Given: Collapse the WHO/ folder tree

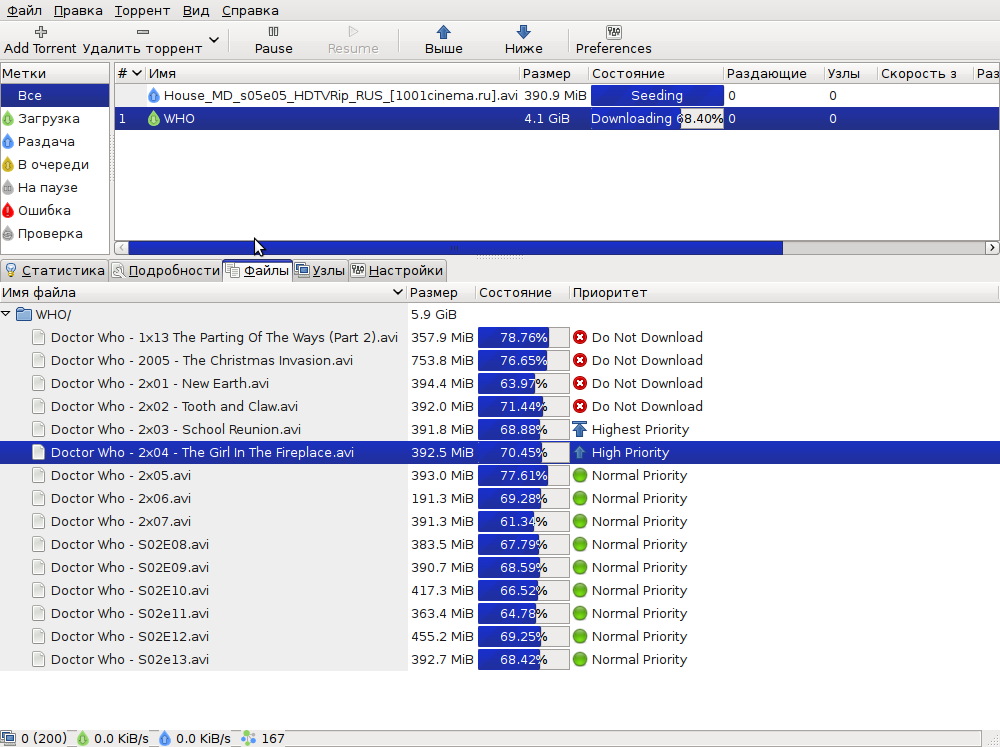Looking at the screenshot, I should pyautogui.click(x=6, y=314).
